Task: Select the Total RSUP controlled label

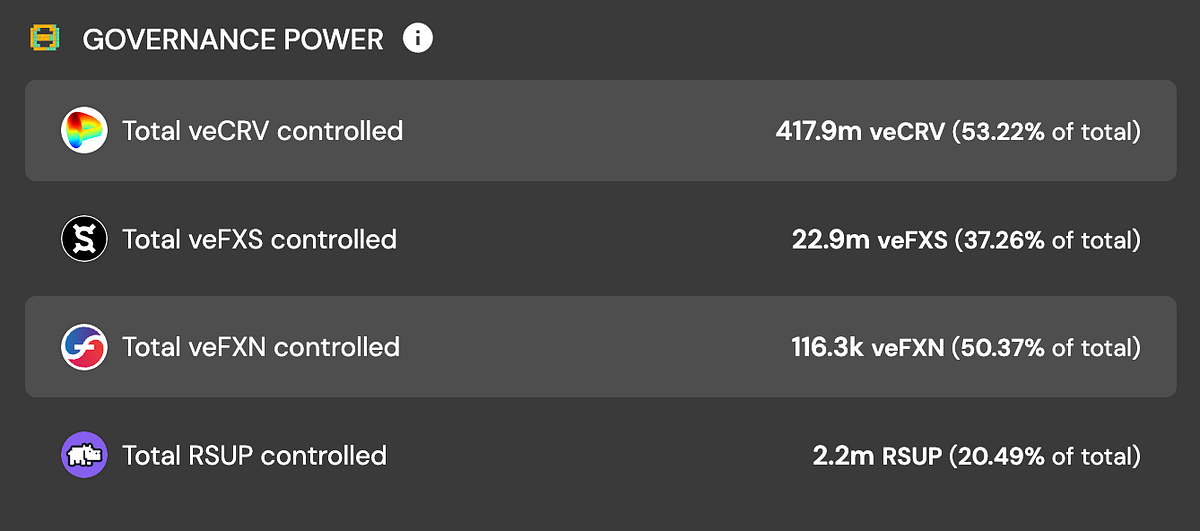Action: click(x=254, y=455)
